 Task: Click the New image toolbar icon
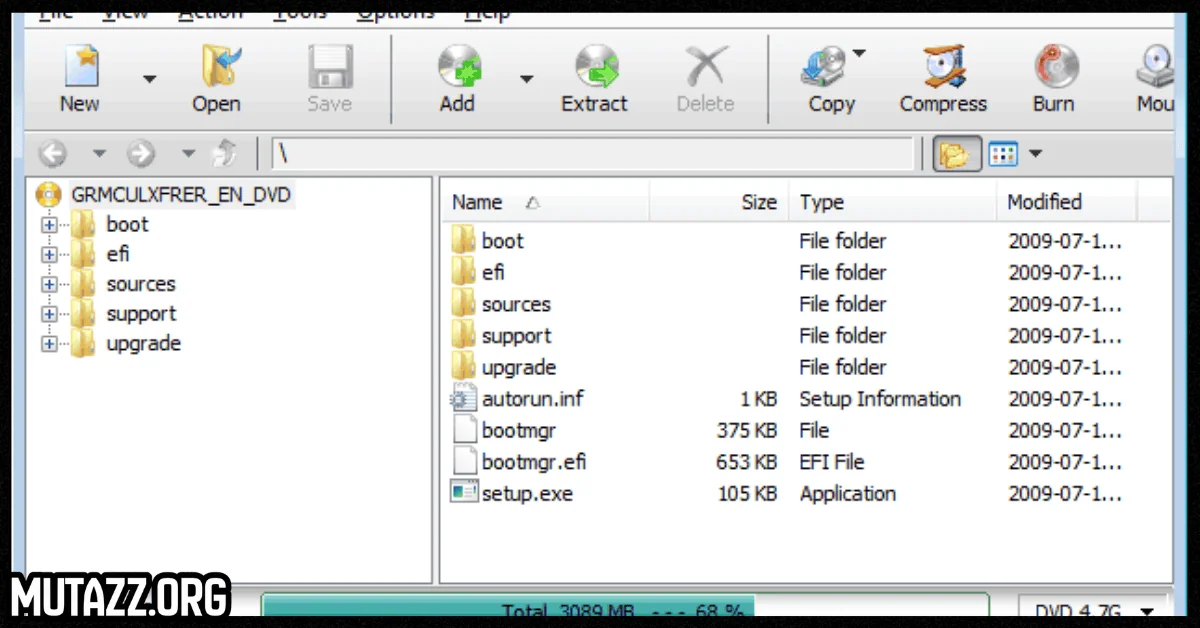click(79, 68)
